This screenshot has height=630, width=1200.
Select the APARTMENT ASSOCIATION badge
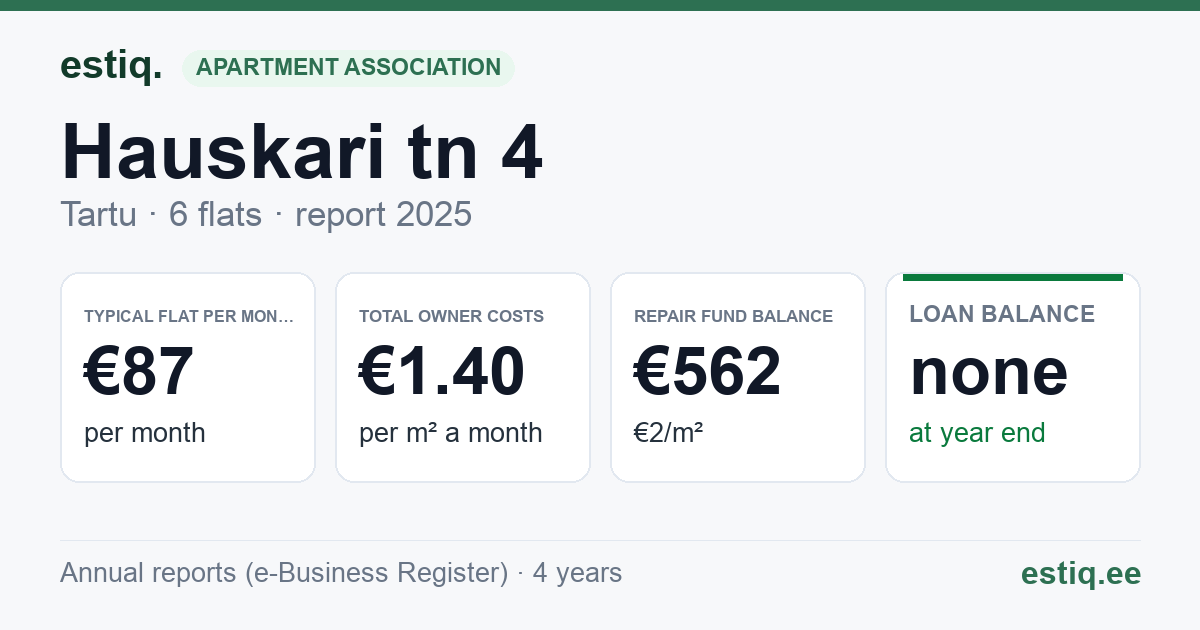coord(348,68)
